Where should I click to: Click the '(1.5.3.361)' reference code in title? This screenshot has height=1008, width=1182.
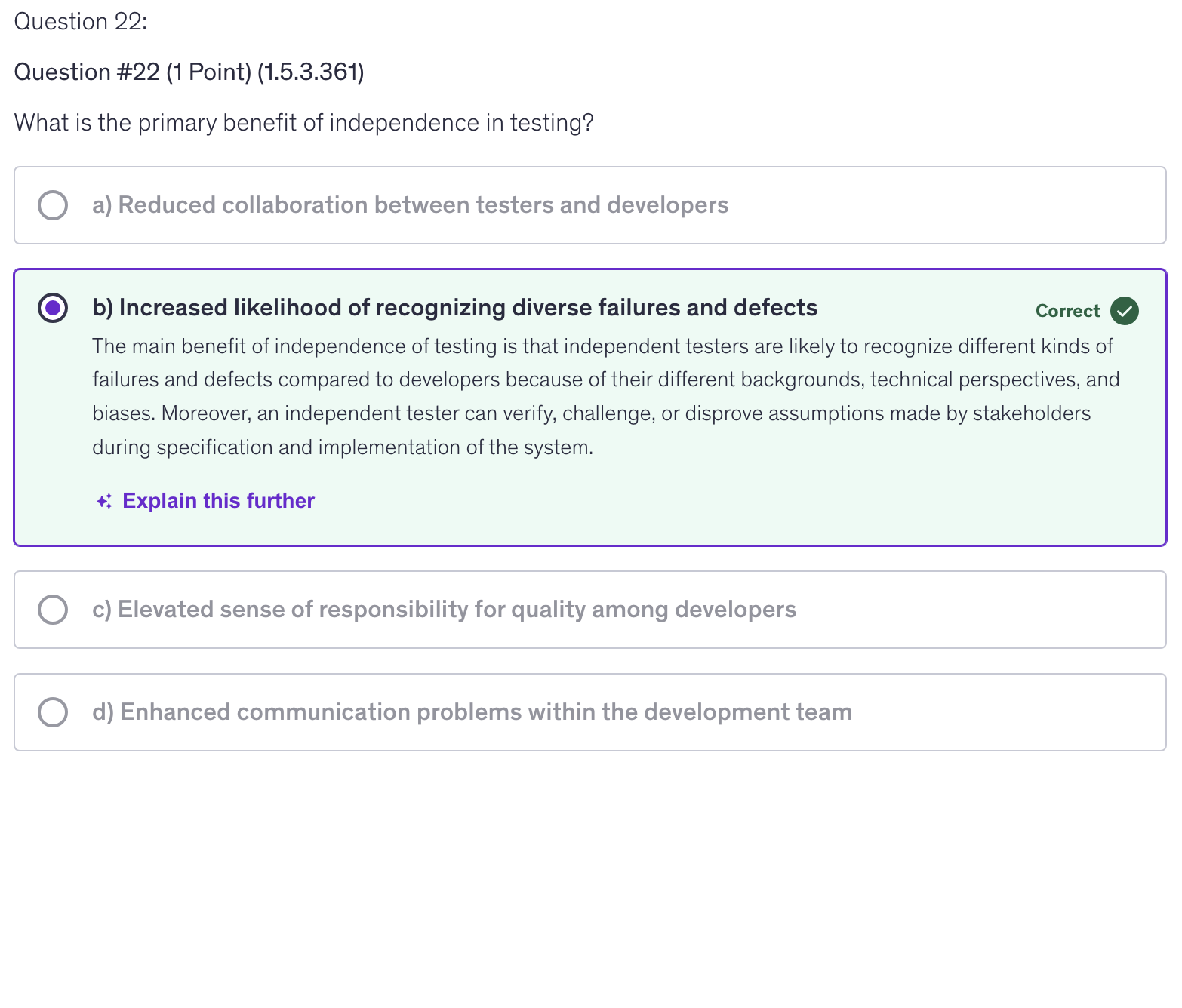coord(310,72)
